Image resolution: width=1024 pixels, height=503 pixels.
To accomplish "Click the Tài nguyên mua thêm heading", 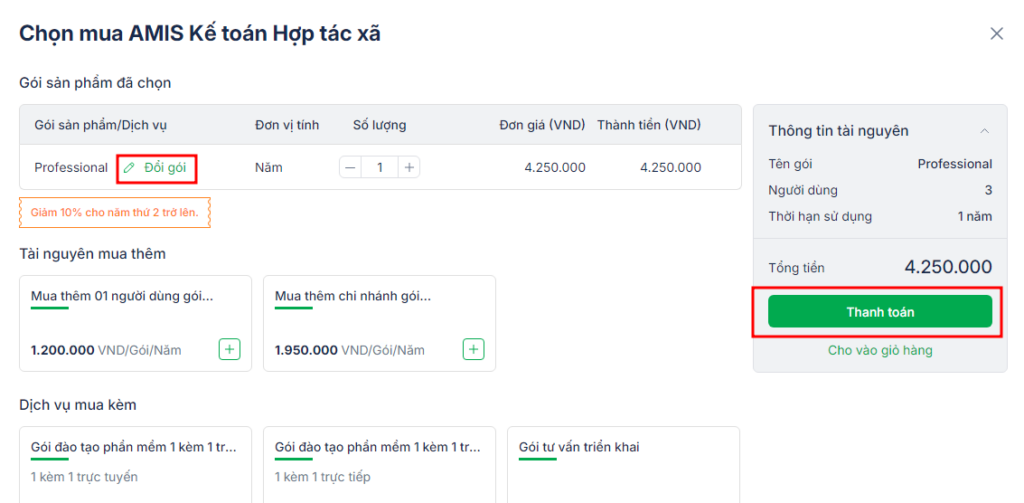I will pyautogui.click(x=93, y=254).
